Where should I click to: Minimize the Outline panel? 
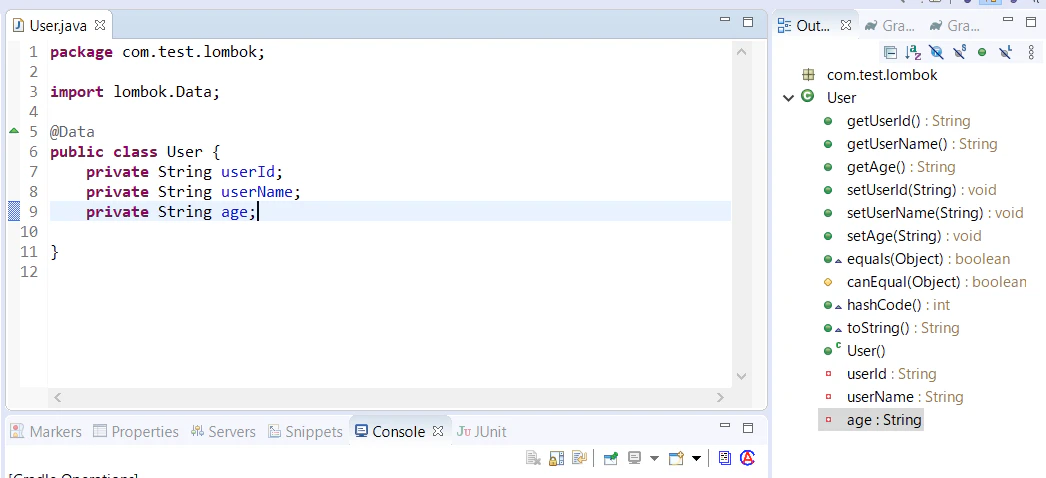1007,21
